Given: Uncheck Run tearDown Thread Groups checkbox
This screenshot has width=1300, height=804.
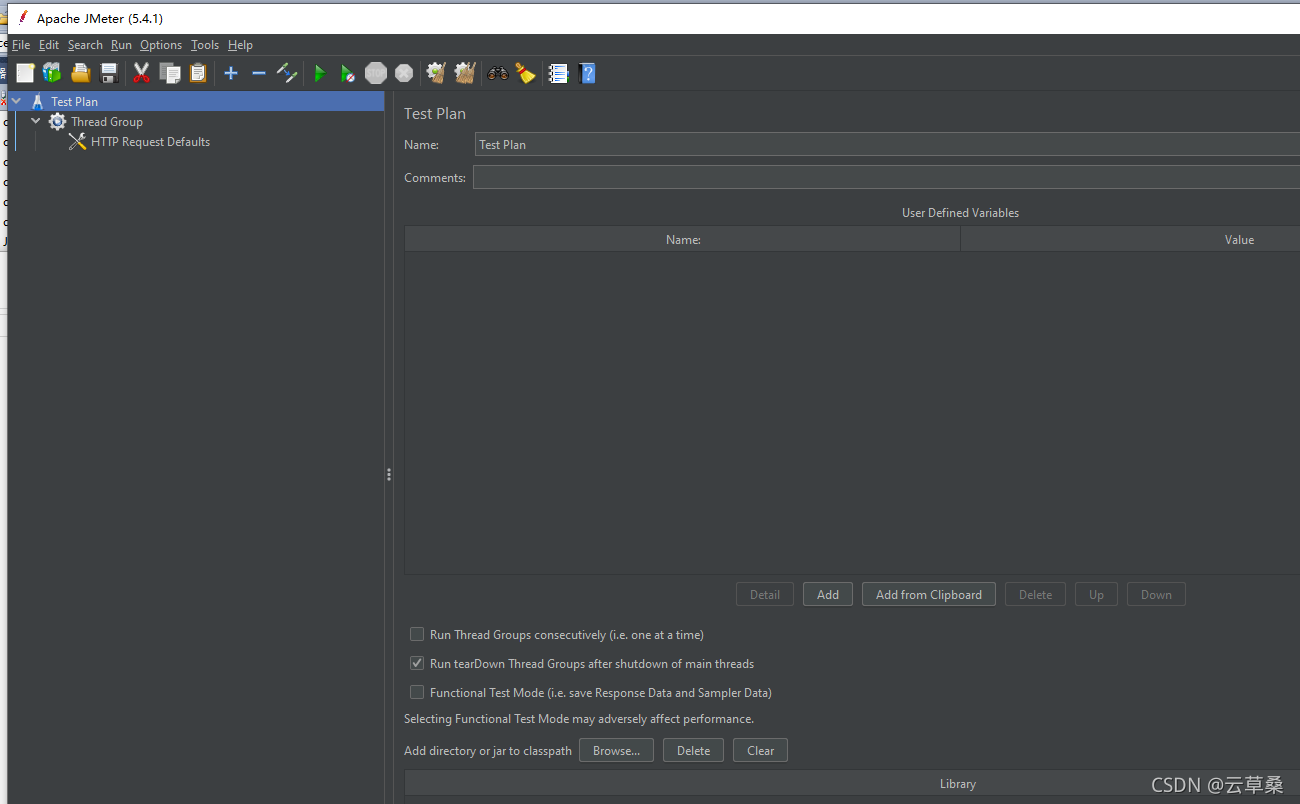Looking at the screenshot, I should [x=417, y=663].
